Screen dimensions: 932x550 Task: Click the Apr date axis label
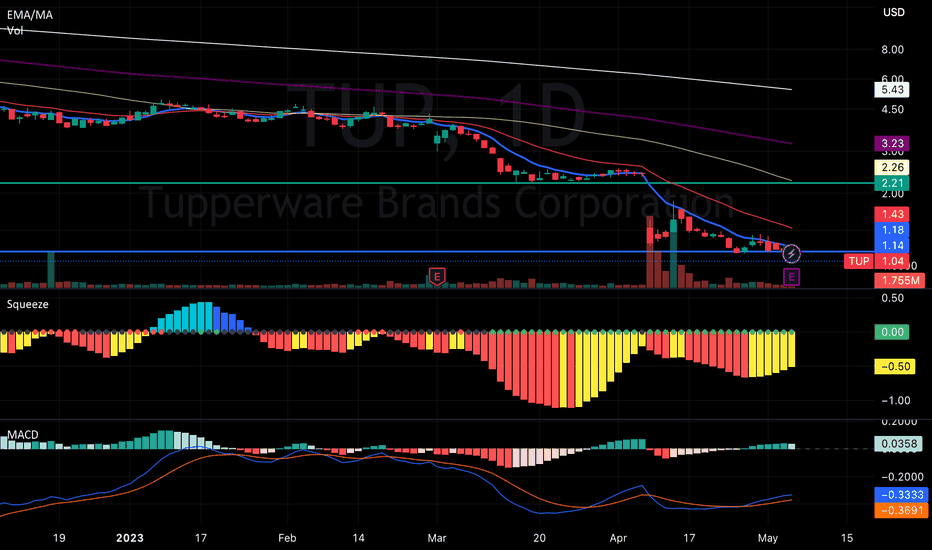(618, 538)
